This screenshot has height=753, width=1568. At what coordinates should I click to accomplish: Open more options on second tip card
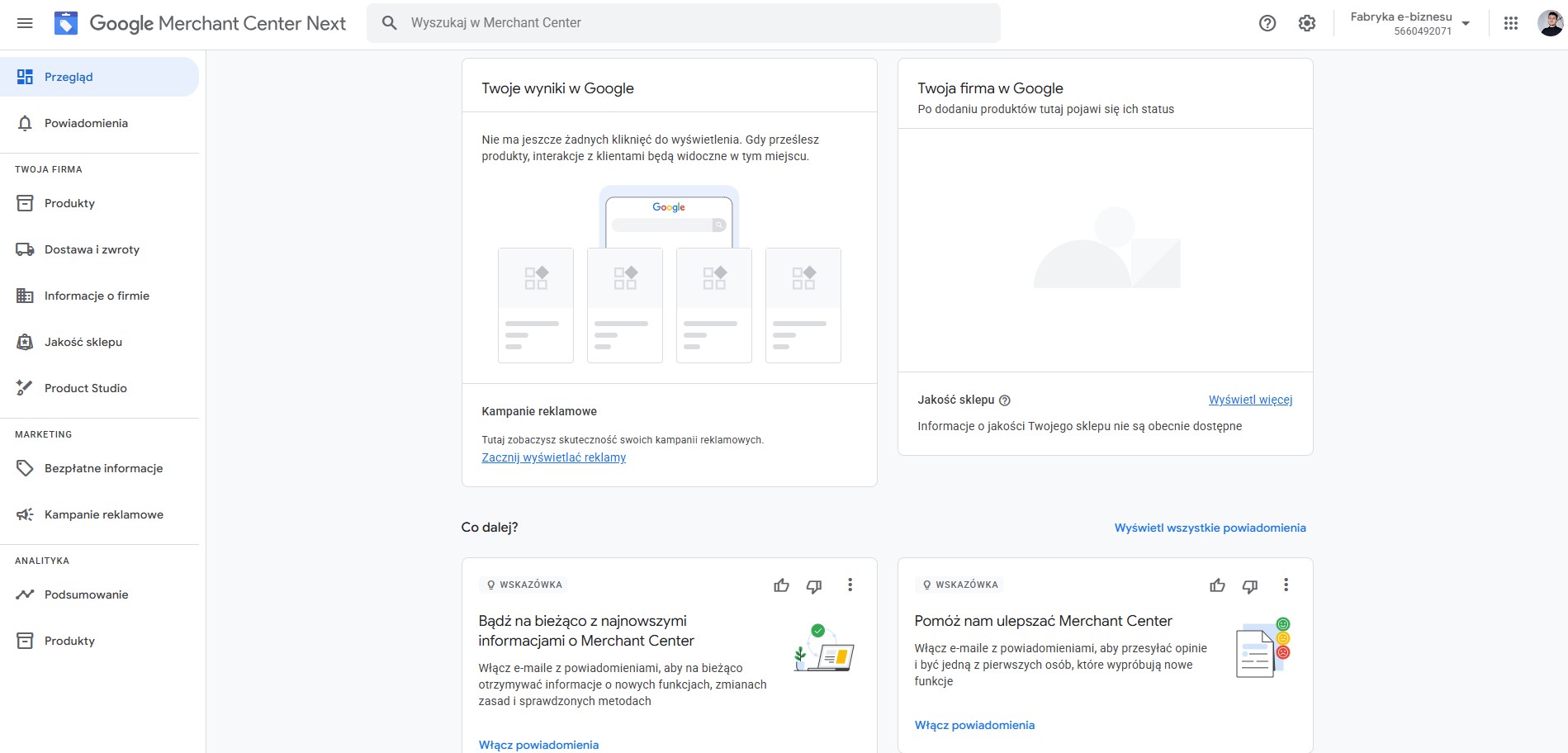point(1286,585)
